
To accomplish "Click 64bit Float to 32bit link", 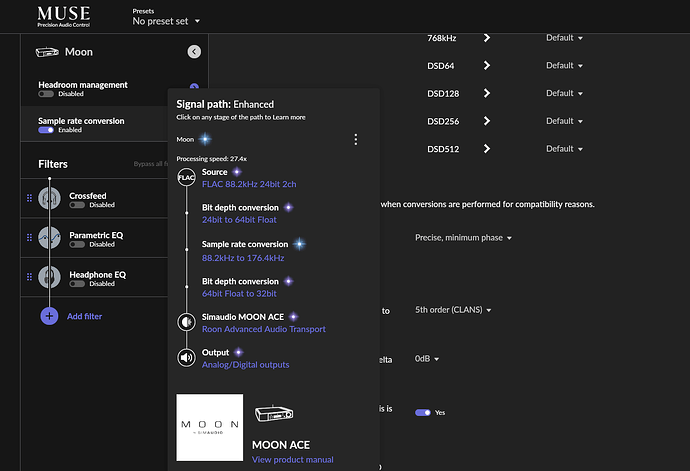I will click(x=239, y=294).
